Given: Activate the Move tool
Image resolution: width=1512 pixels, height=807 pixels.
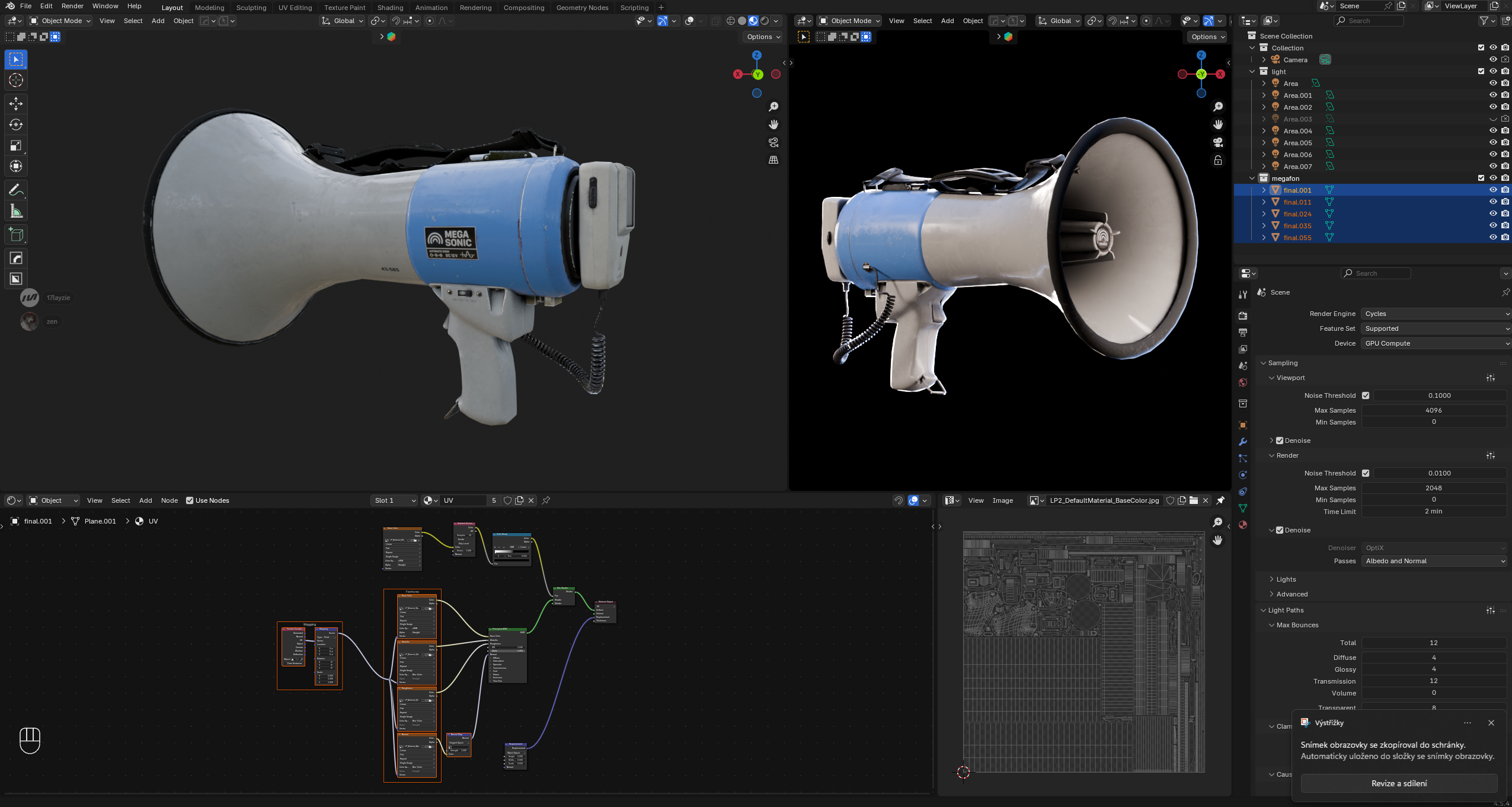Looking at the screenshot, I should (16, 104).
